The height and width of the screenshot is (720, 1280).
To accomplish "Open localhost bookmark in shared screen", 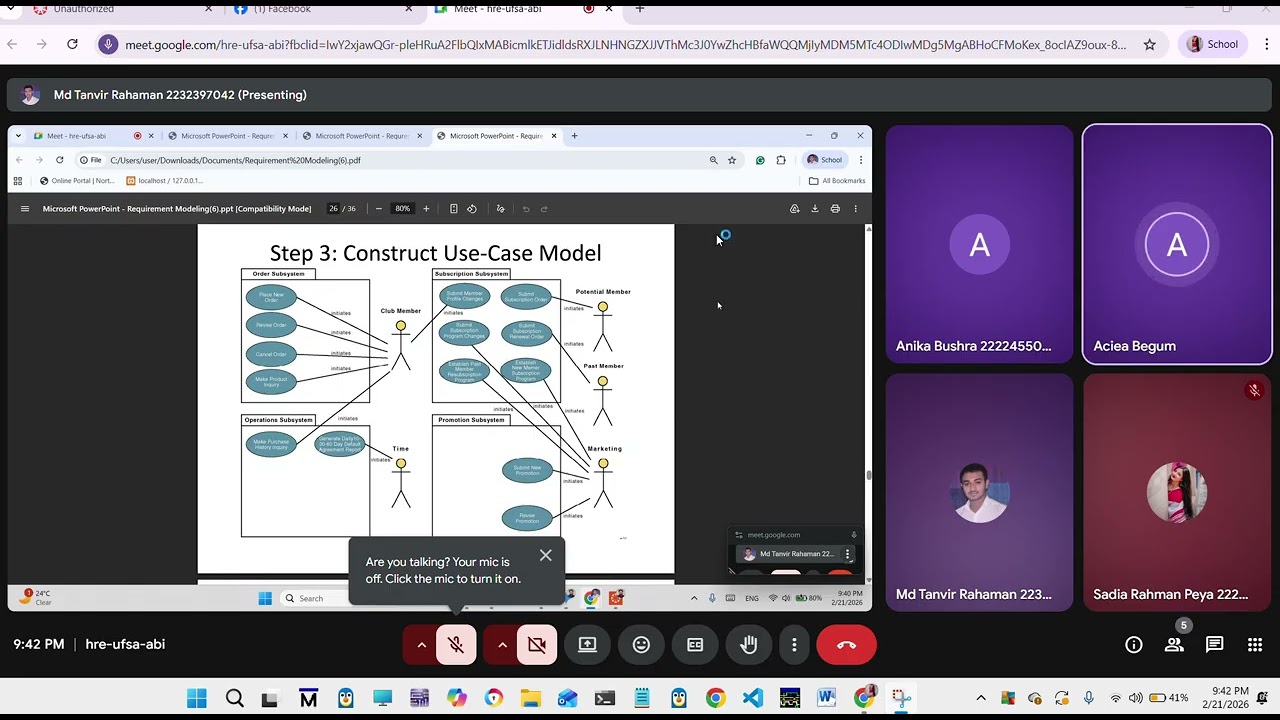I will pyautogui.click(x=165, y=181).
